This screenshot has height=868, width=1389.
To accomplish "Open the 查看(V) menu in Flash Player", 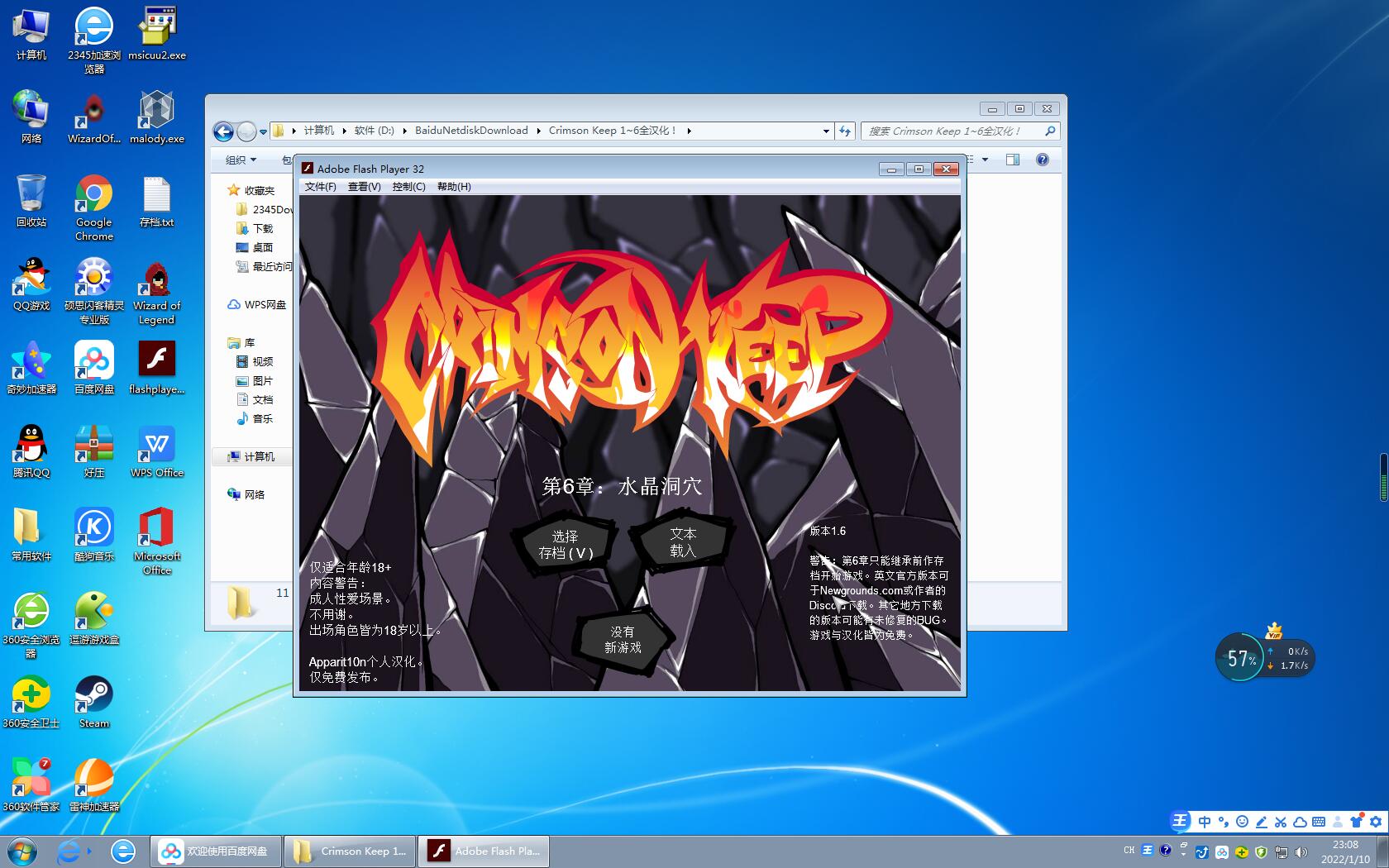I will click(x=364, y=187).
